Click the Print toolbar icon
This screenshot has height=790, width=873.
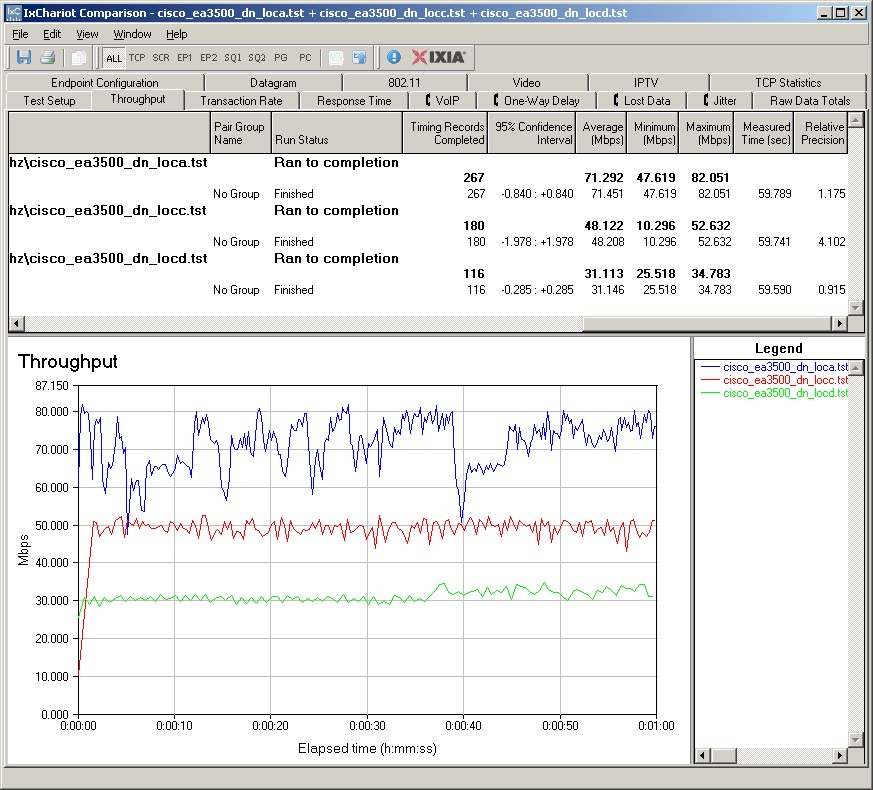[x=48, y=57]
